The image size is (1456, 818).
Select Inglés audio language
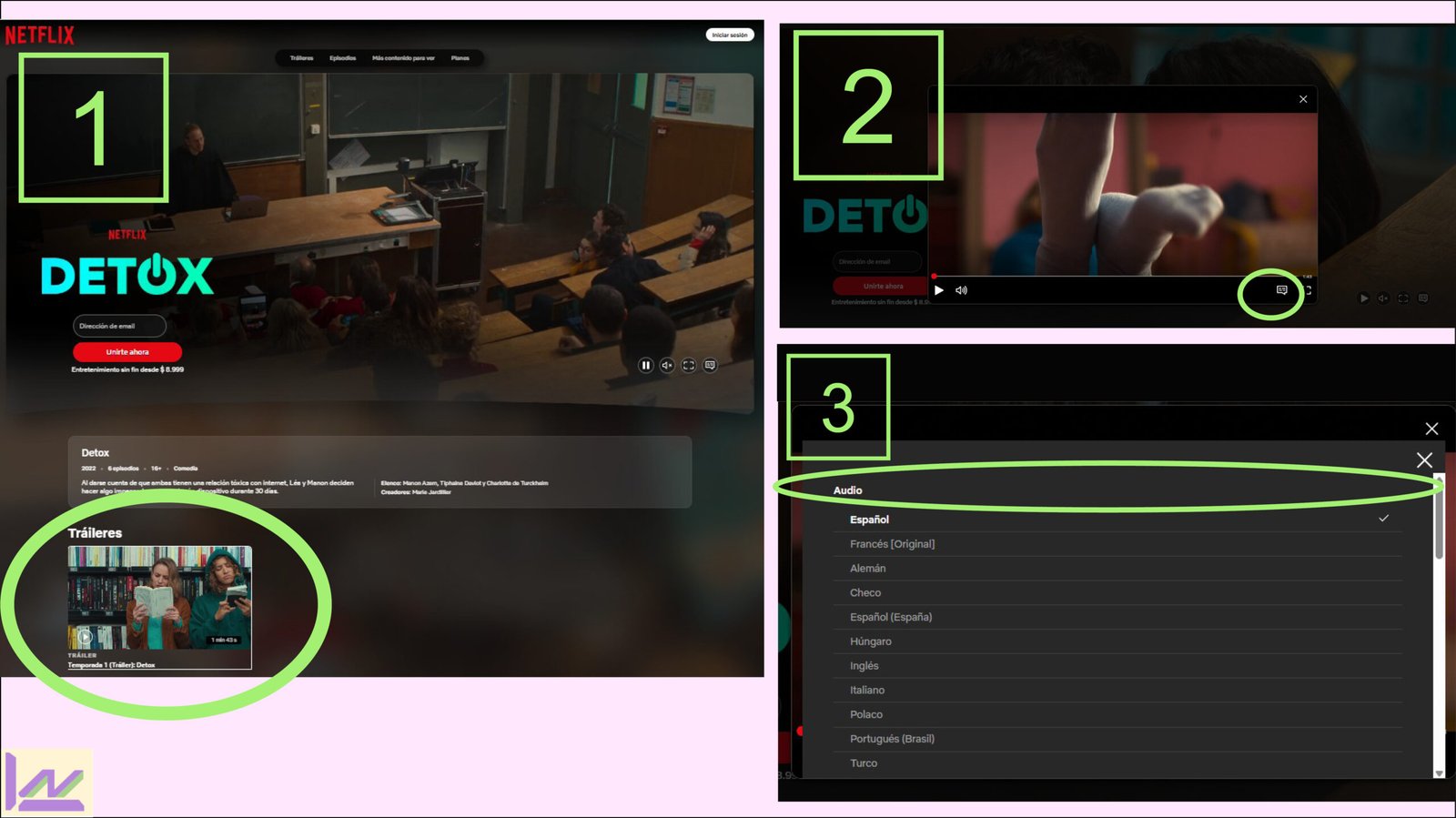(x=1118, y=666)
